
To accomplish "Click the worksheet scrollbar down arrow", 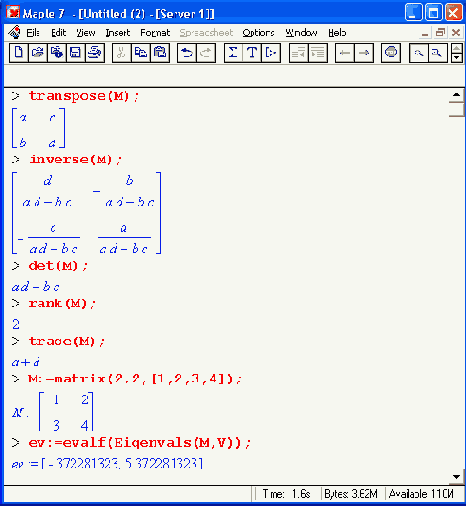I will pyautogui.click(x=457, y=477).
